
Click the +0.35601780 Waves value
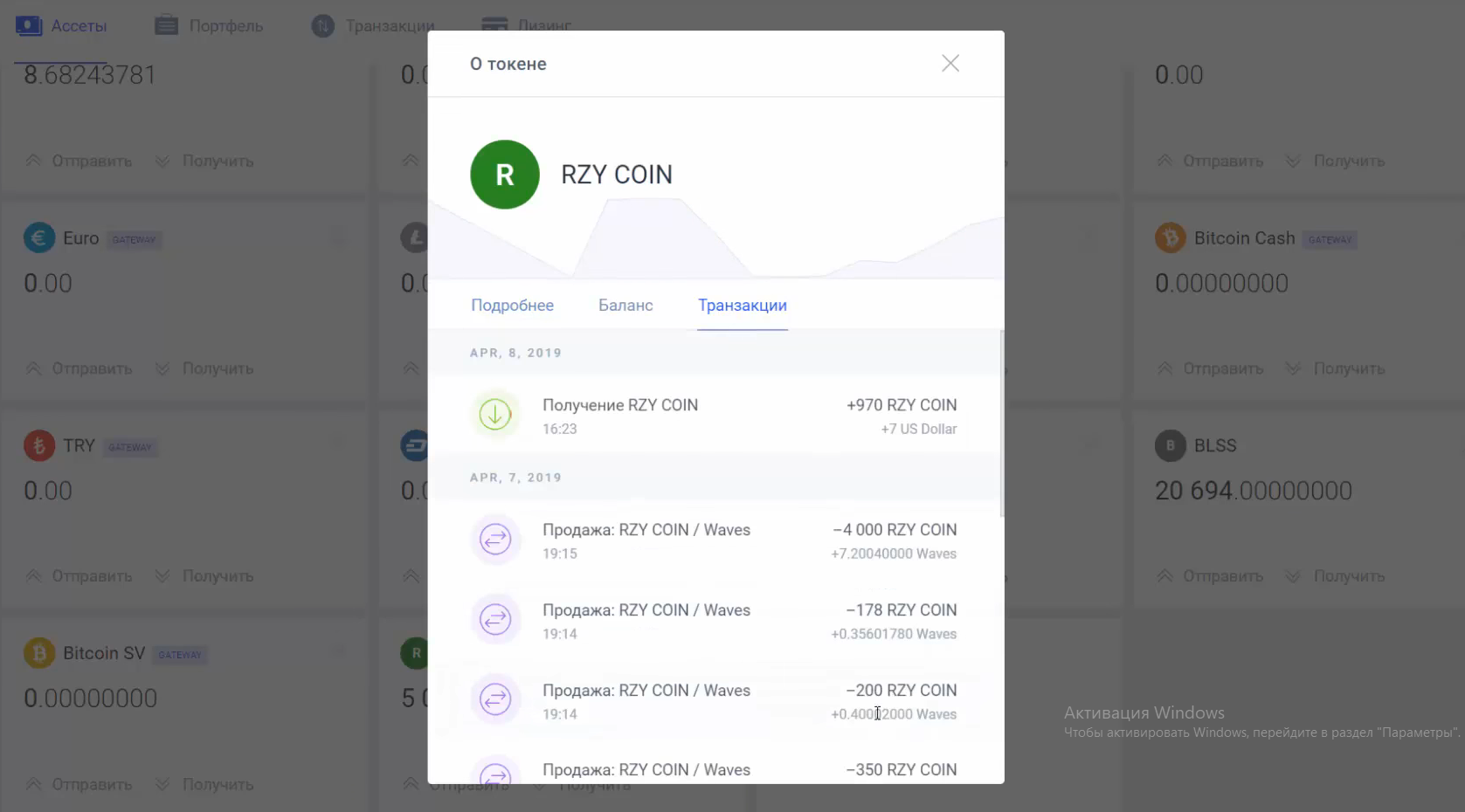894,634
